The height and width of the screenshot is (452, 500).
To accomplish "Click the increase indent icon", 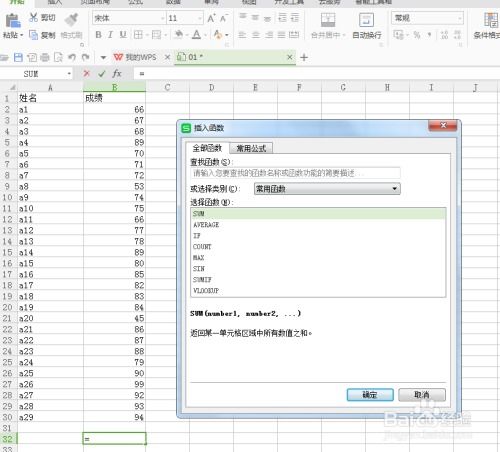I will (295, 17).
